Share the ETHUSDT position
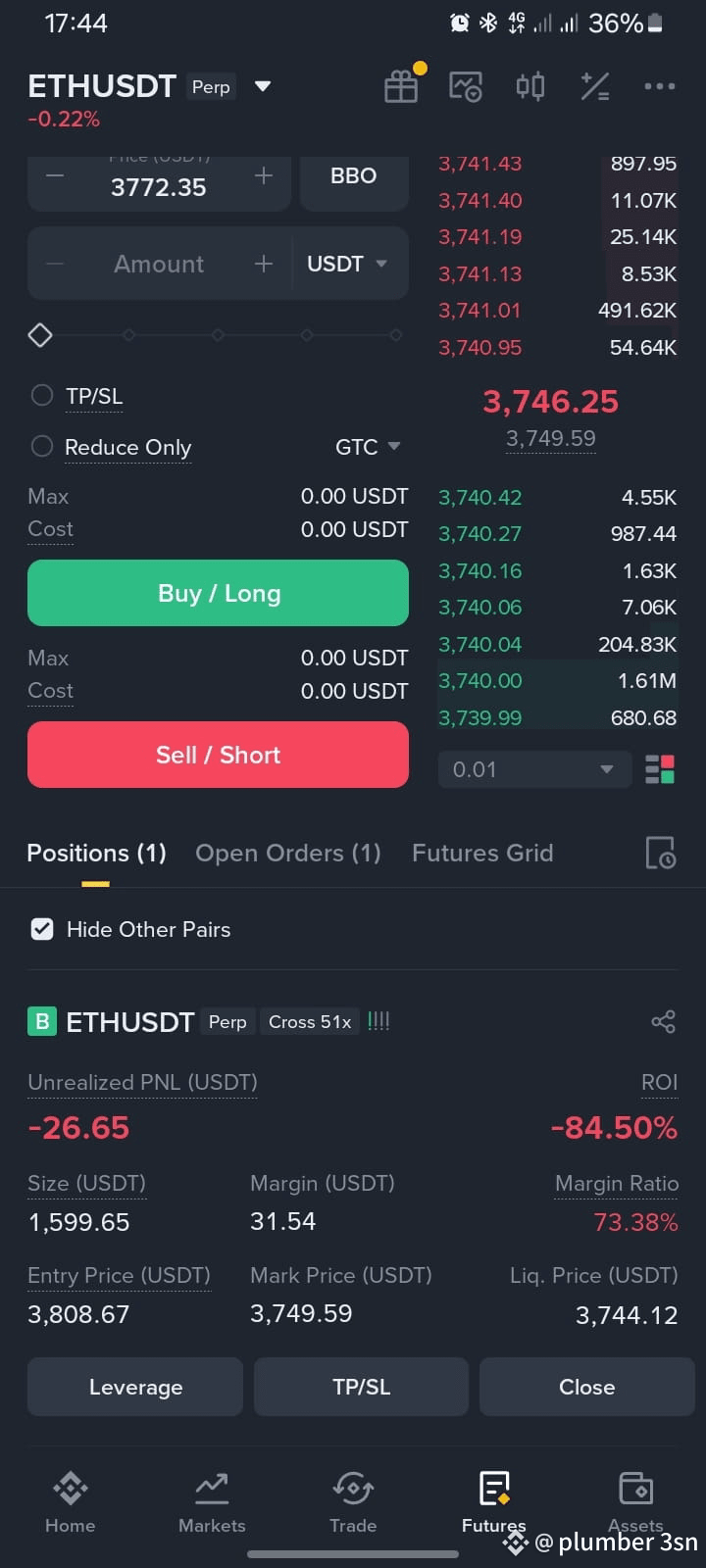The image size is (706, 1568). [x=664, y=1022]
